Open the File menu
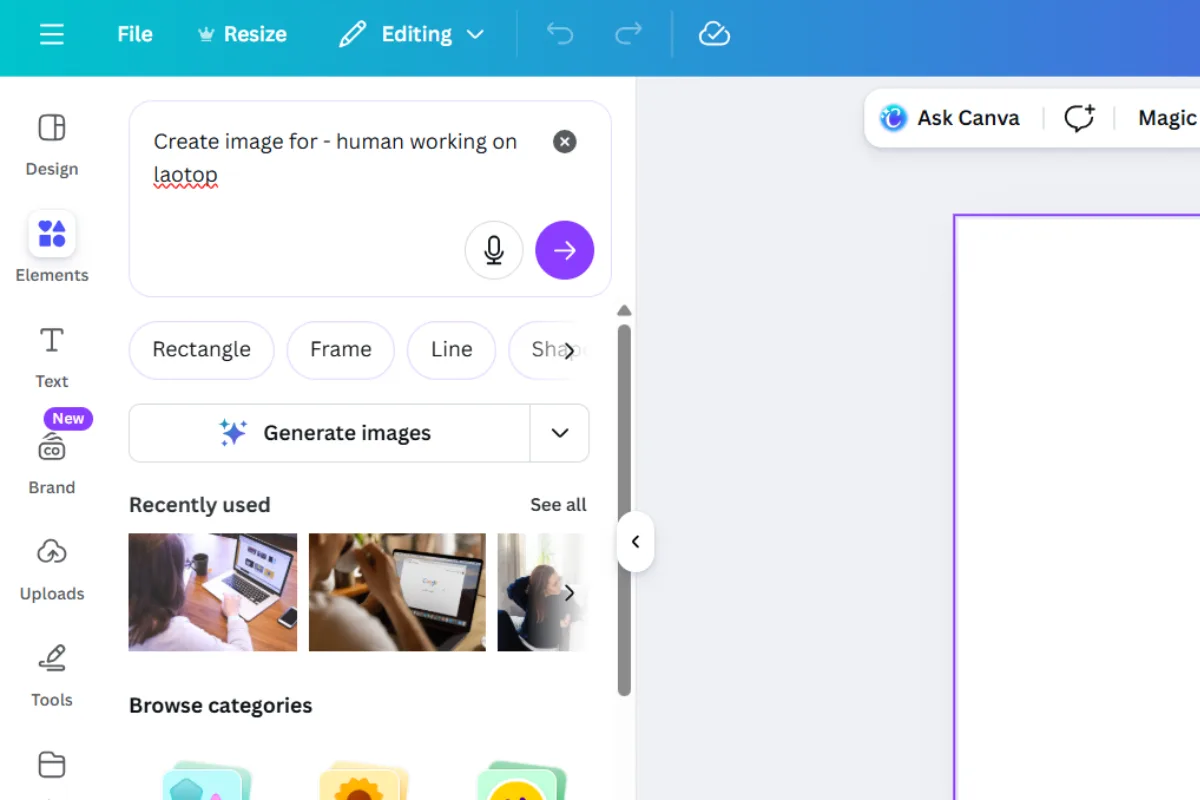 click(134, 33)
